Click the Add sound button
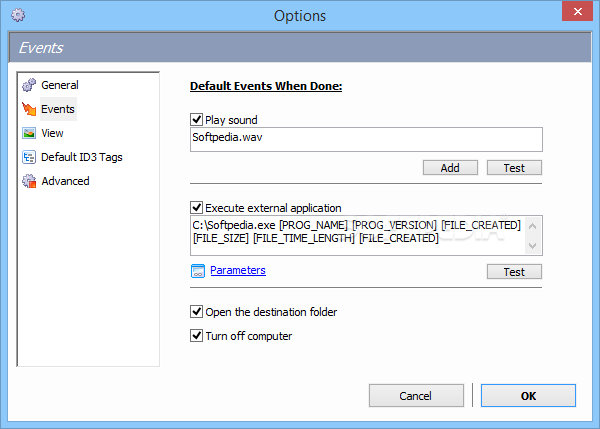Image resolution: width=600 pixels, height=429 pixels. [450, 168]
